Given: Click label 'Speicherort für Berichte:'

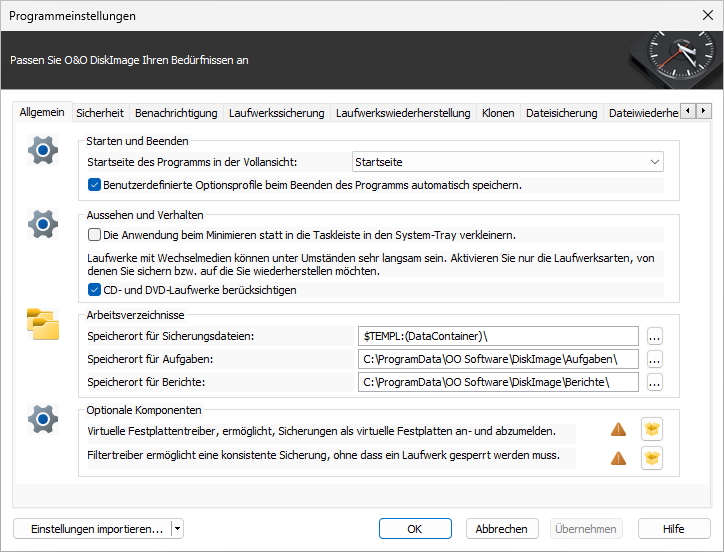Looking at the screenshot, I should (146, 382).
